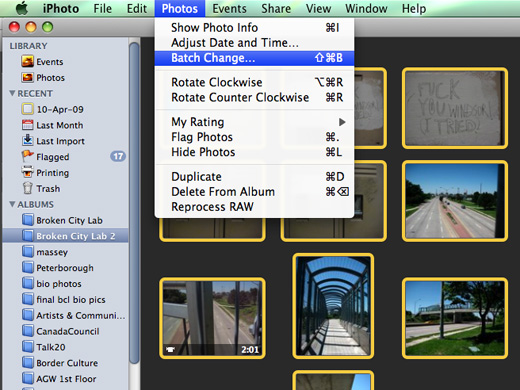This screenshot has width=520, height=390.
Task: Click the Broken City Lab 2 album icon
Action: pos(28,236)
